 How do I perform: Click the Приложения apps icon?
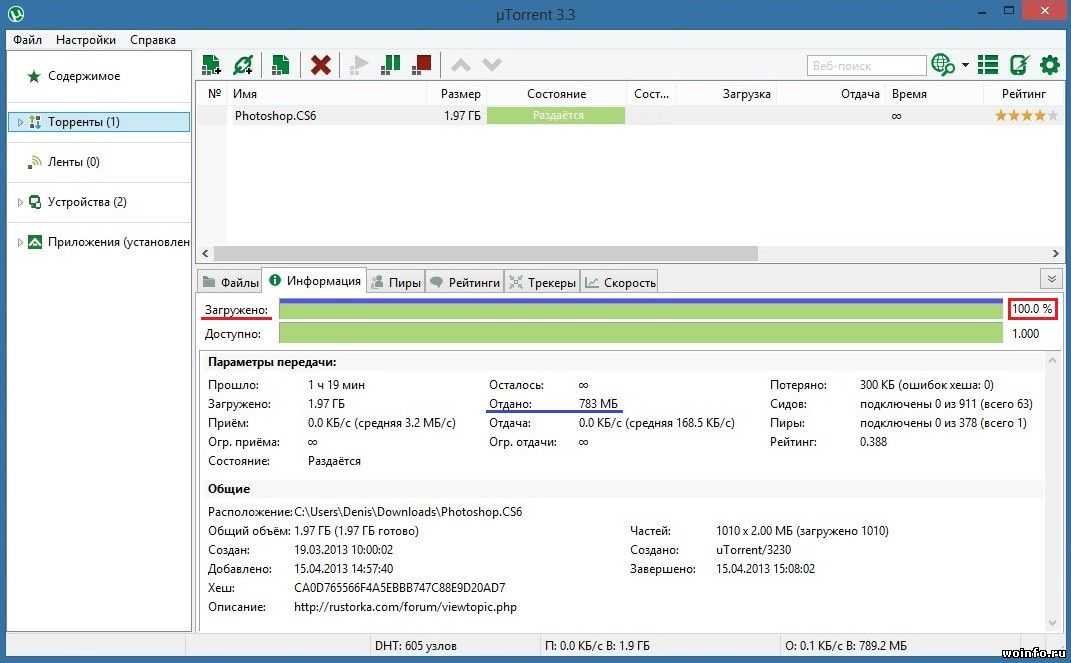pos(35,242)
